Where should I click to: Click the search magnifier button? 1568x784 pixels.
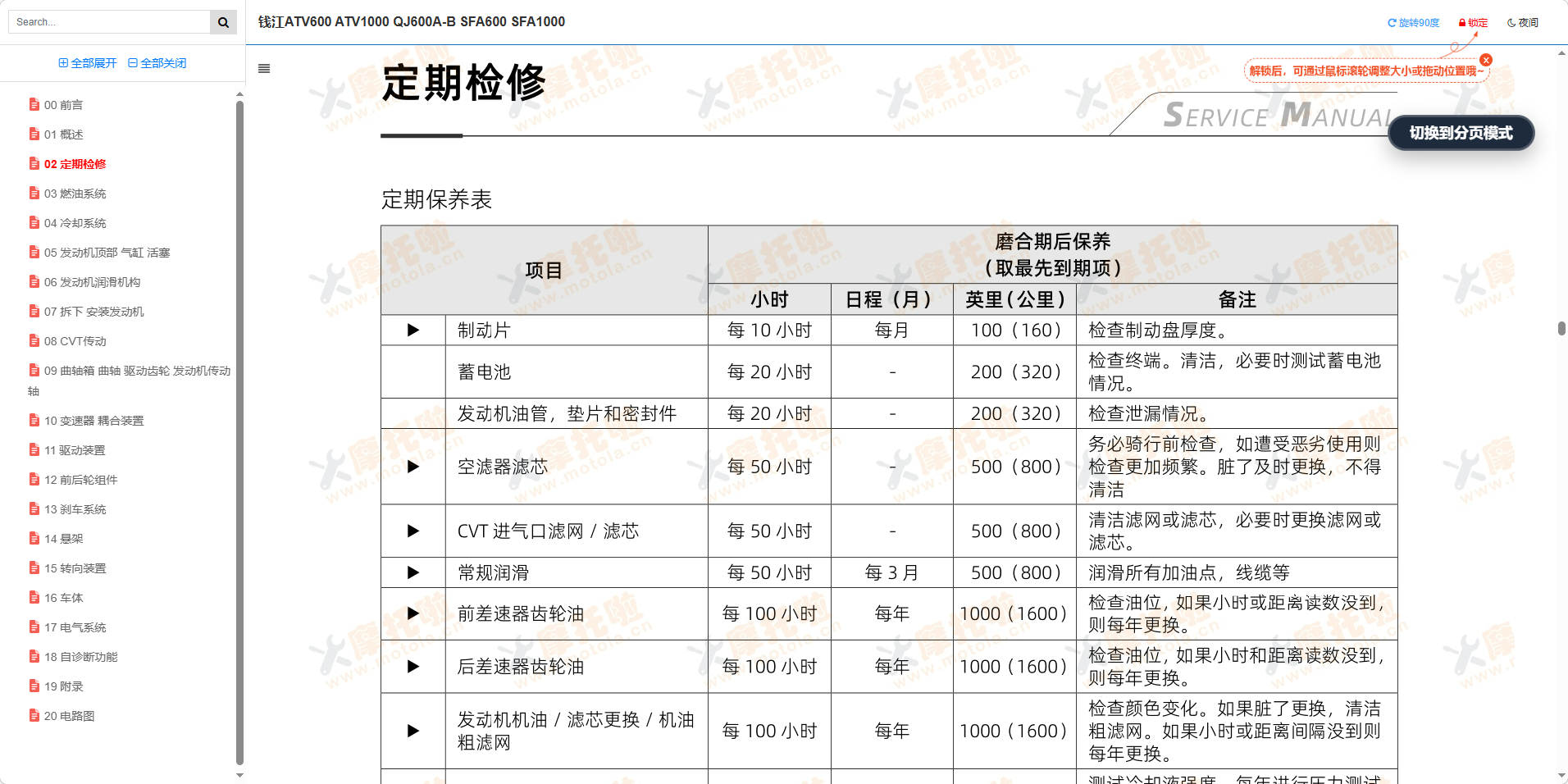[223, 22]
